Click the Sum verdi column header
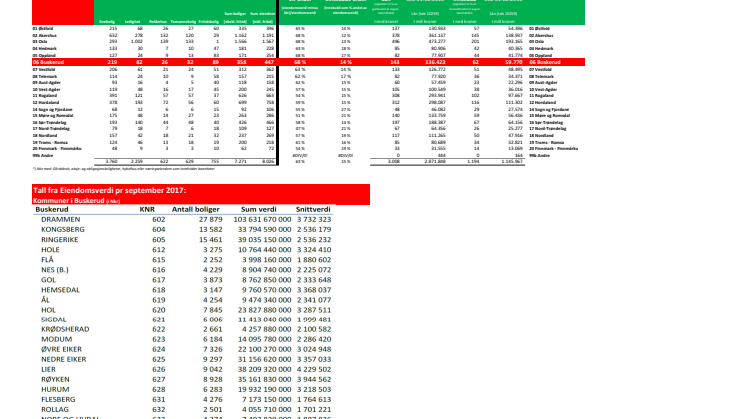 click(x=258, y=209)
